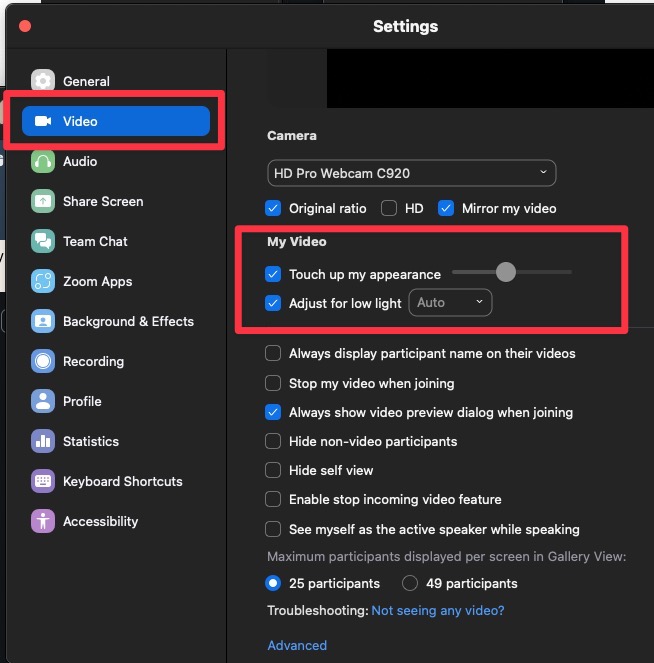Open Zoom Apps settings label

[98, 282]
